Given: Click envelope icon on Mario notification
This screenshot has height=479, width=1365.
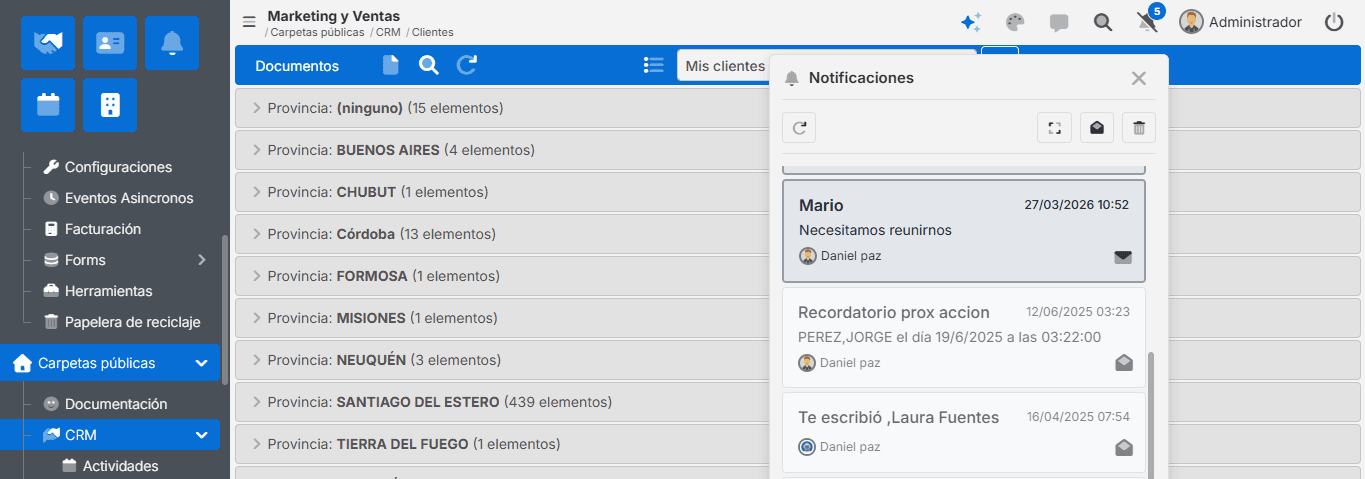Looking at the screenshot, I should coord(1123,257).
